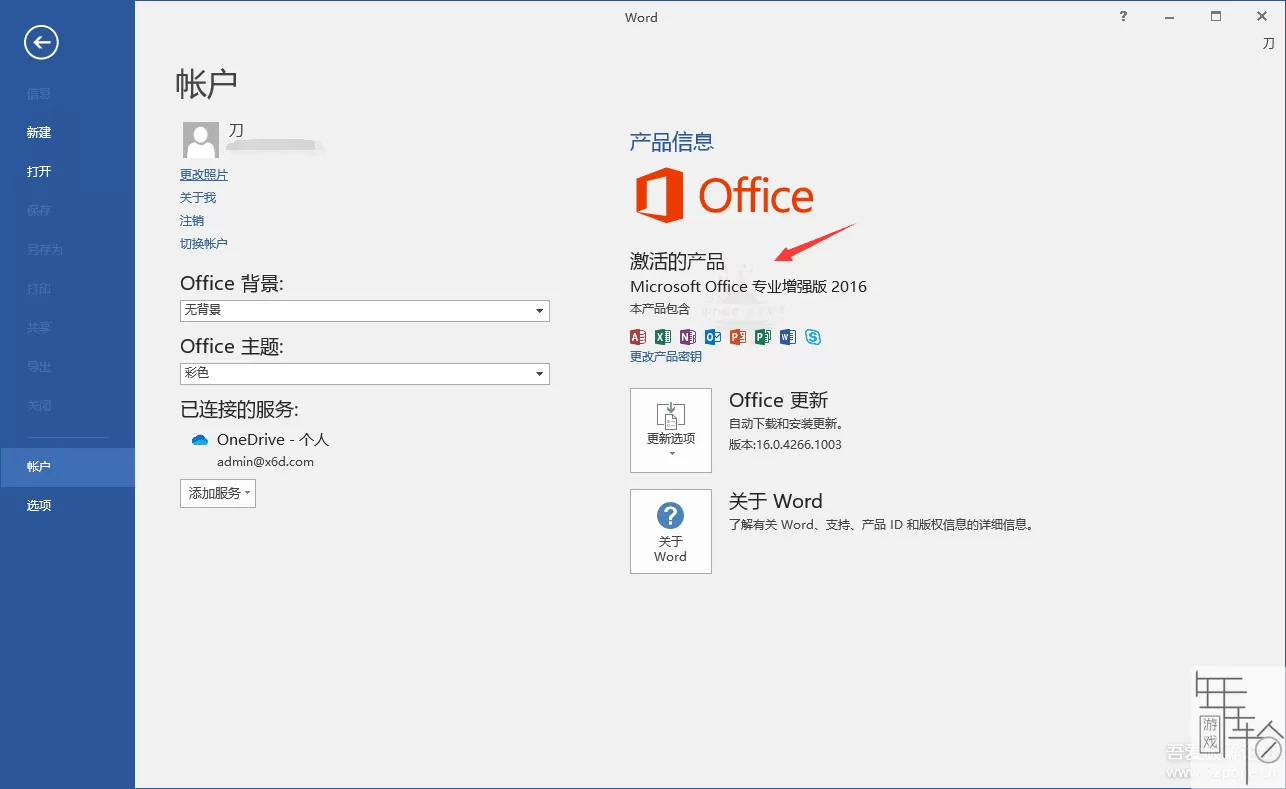Click the Outlook app icon

point(713,337)
